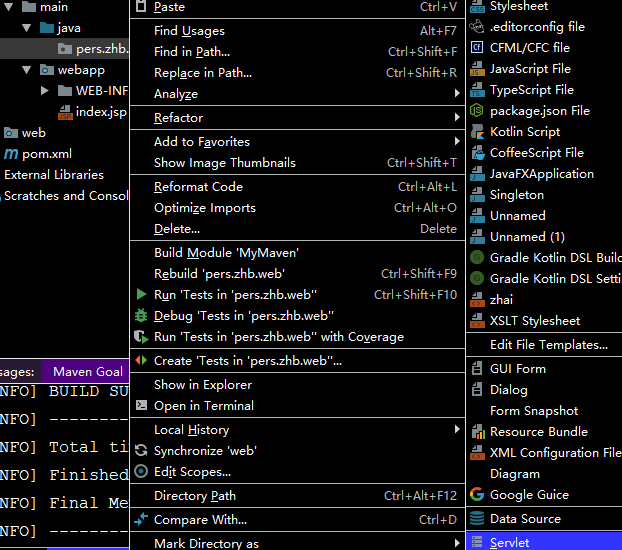Click the Singleton template icon
The width and height of the screenshot is (622, 550).
477,195
